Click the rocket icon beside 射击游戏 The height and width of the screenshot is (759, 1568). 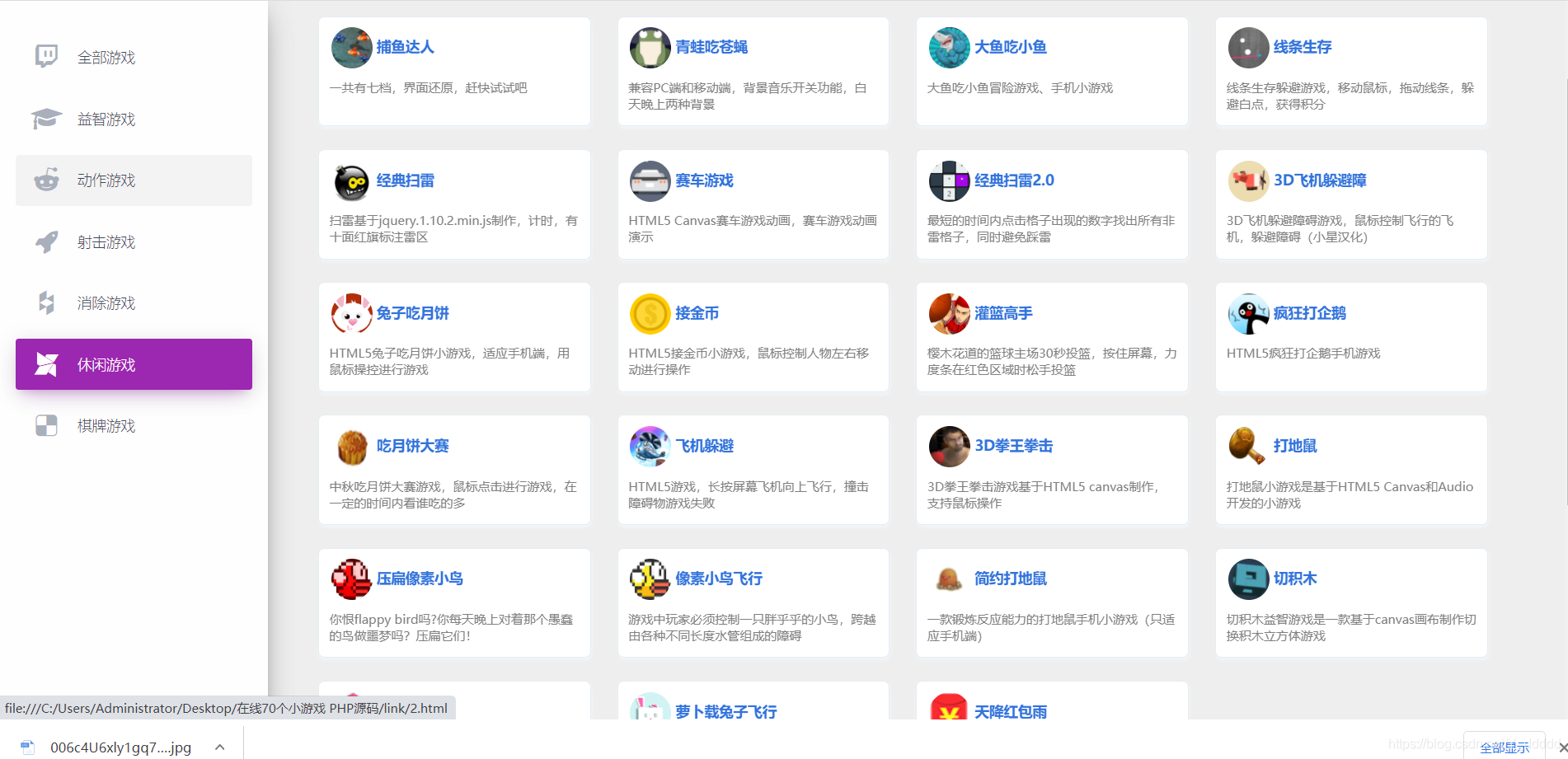coord(46,241)
